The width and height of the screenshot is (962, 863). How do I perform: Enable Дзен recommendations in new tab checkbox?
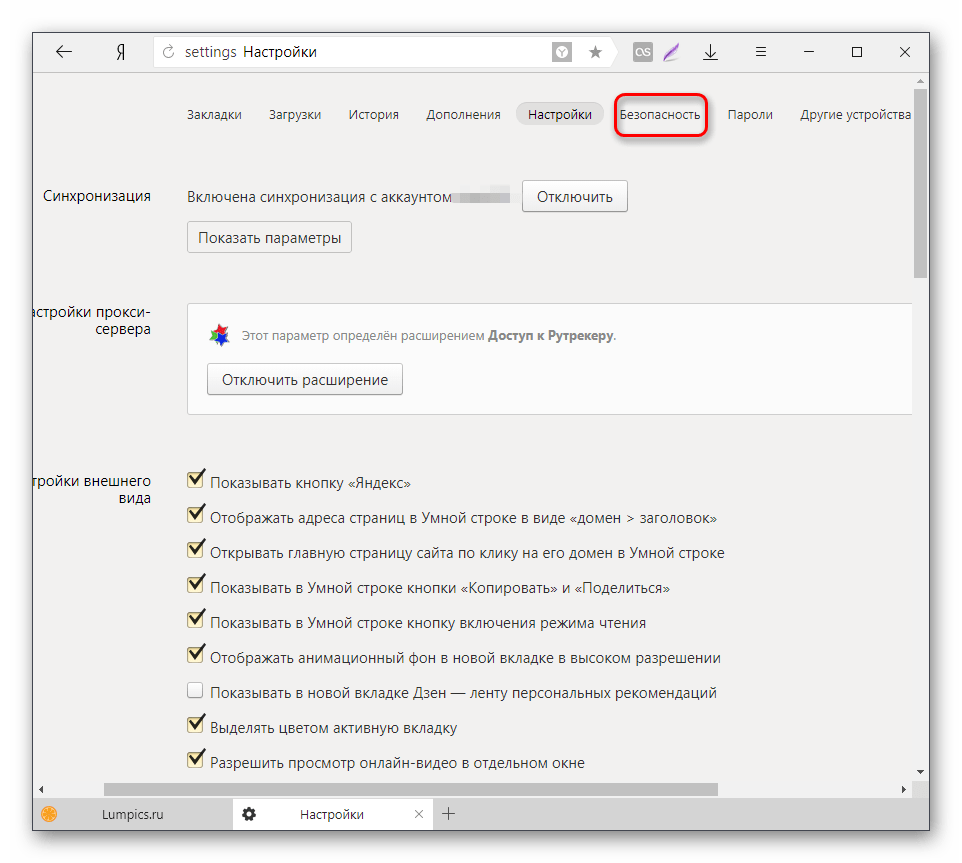pyautogui.click(x=196, y=691)
